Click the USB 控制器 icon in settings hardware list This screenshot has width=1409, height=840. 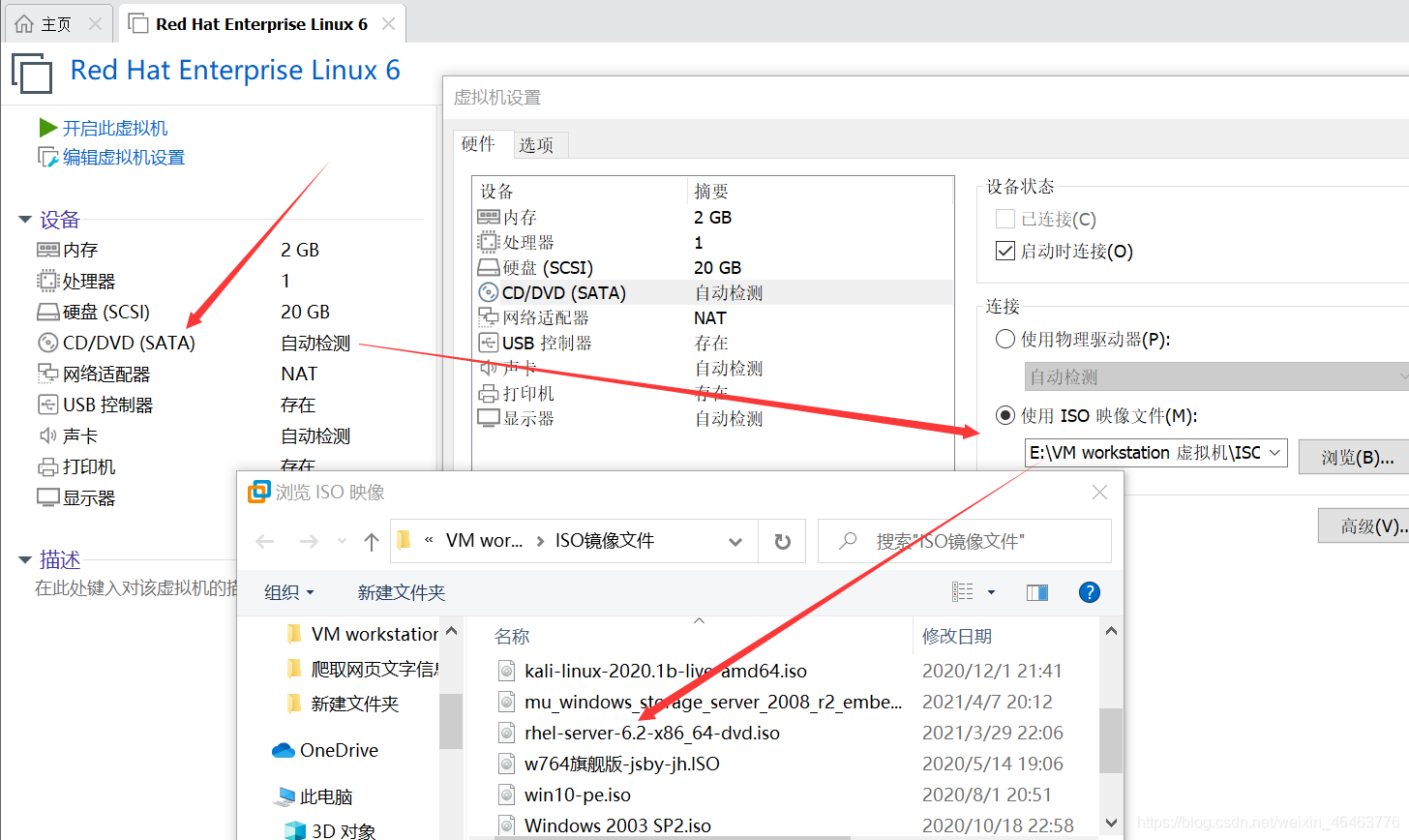pyautogui.click(x=489, y=343)
